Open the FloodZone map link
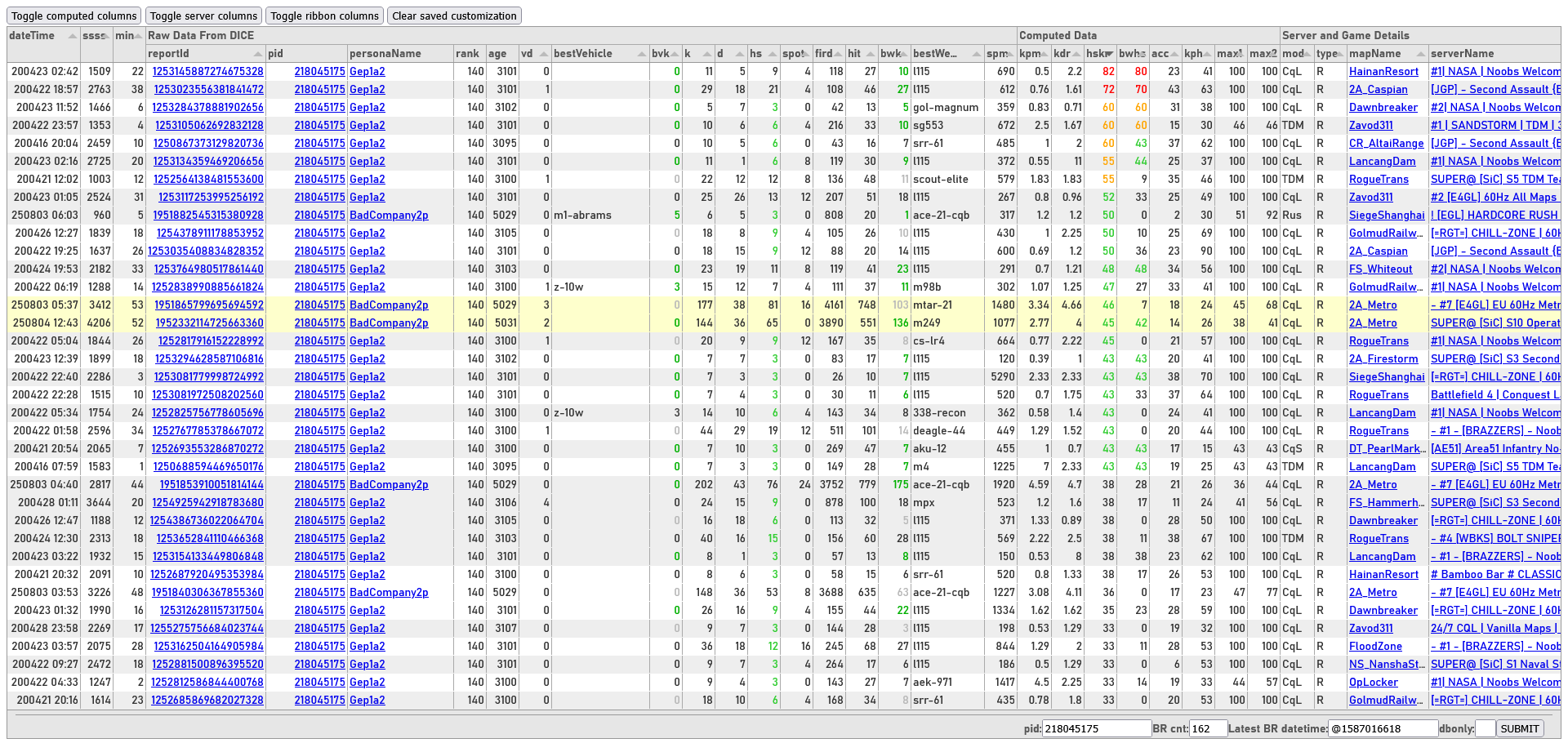 tap(1375, 647)
